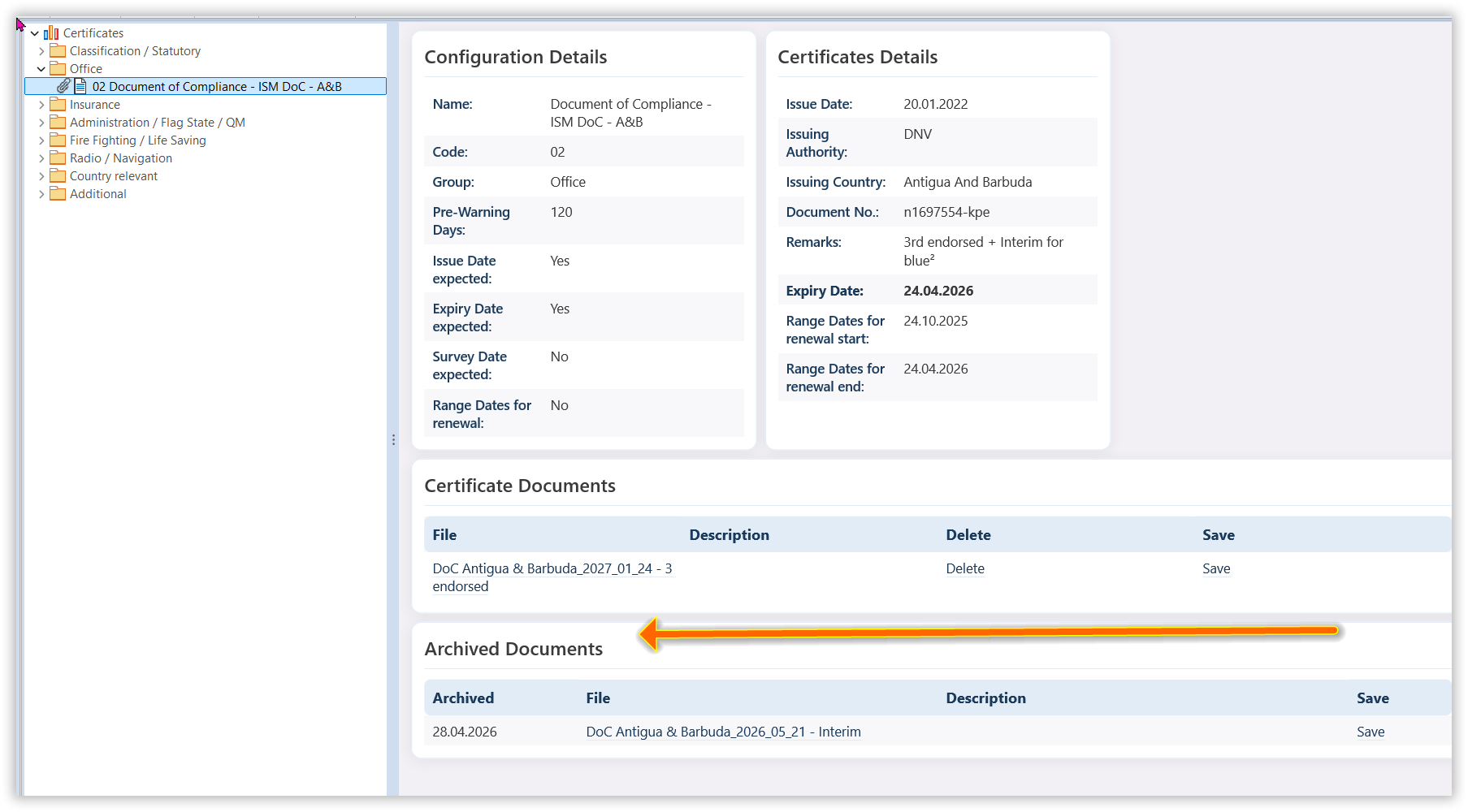The width and height of the screenshot is (1468, 812).
Task: Expand the Classification / Statutory folder
Action: pyautogui.click(x=41, y=51)
